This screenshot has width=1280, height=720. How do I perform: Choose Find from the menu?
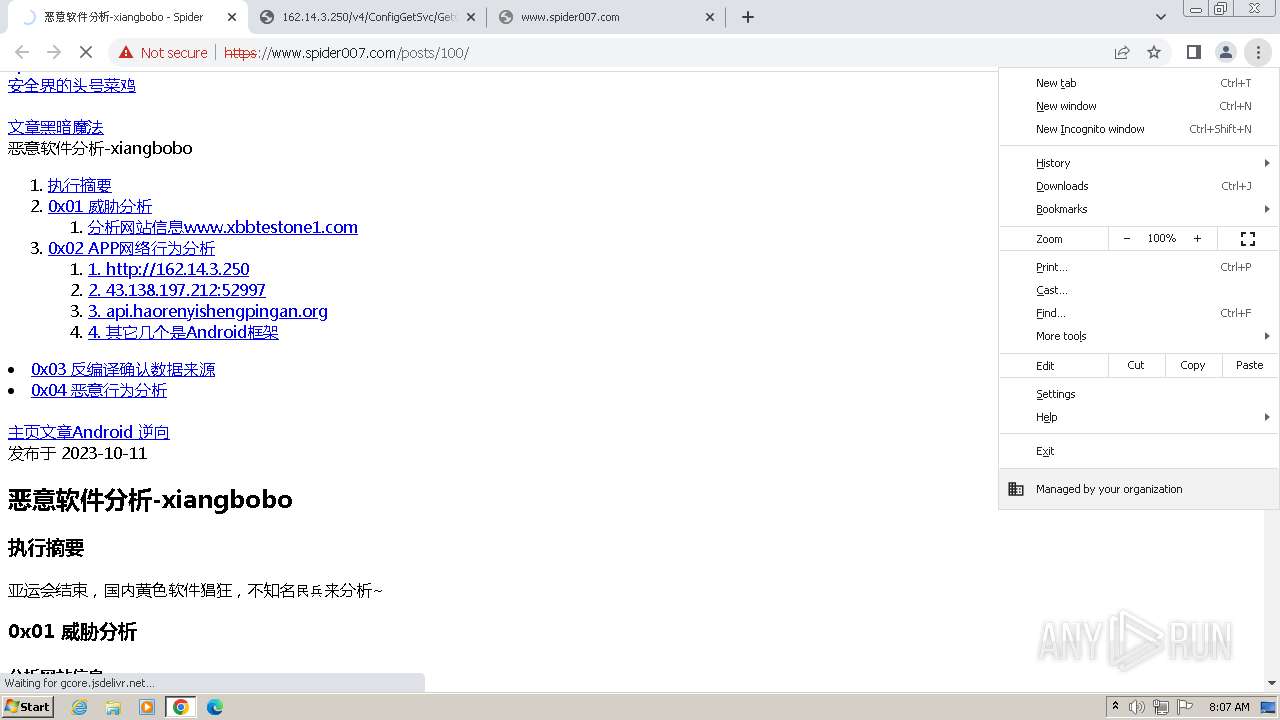tap(1139, 313)
